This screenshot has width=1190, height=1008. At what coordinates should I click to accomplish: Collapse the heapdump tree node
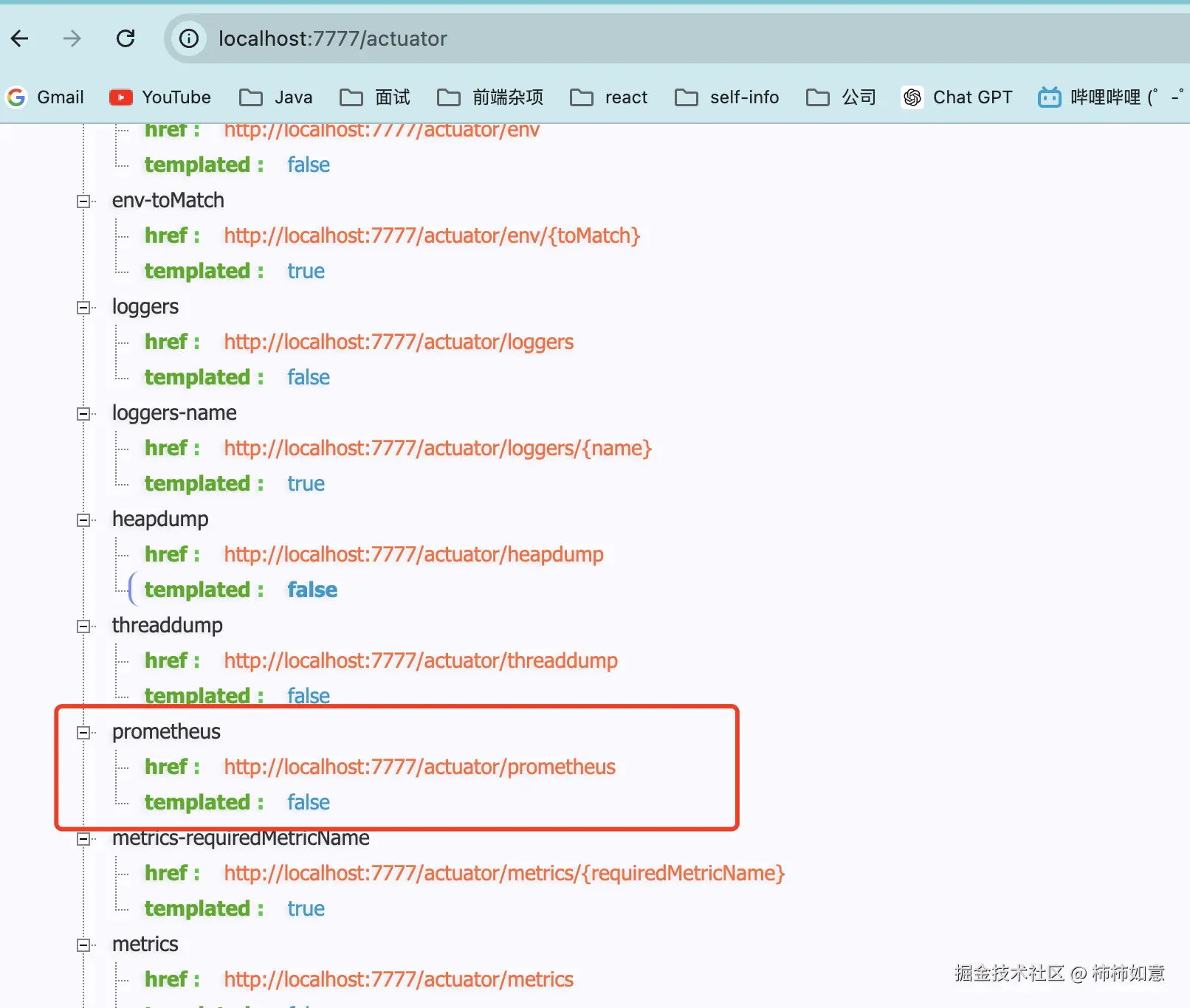click(x=83, y=520)
